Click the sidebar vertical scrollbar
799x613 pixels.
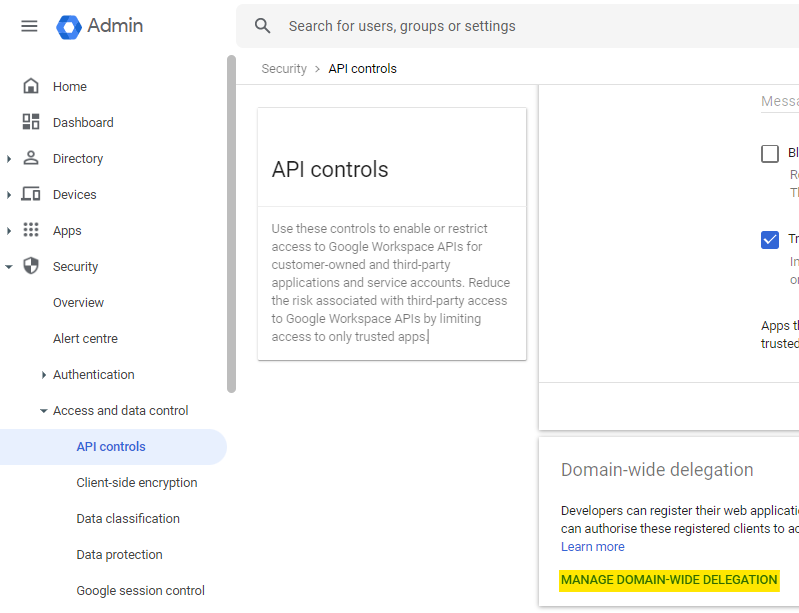click(x=231, y=225)
